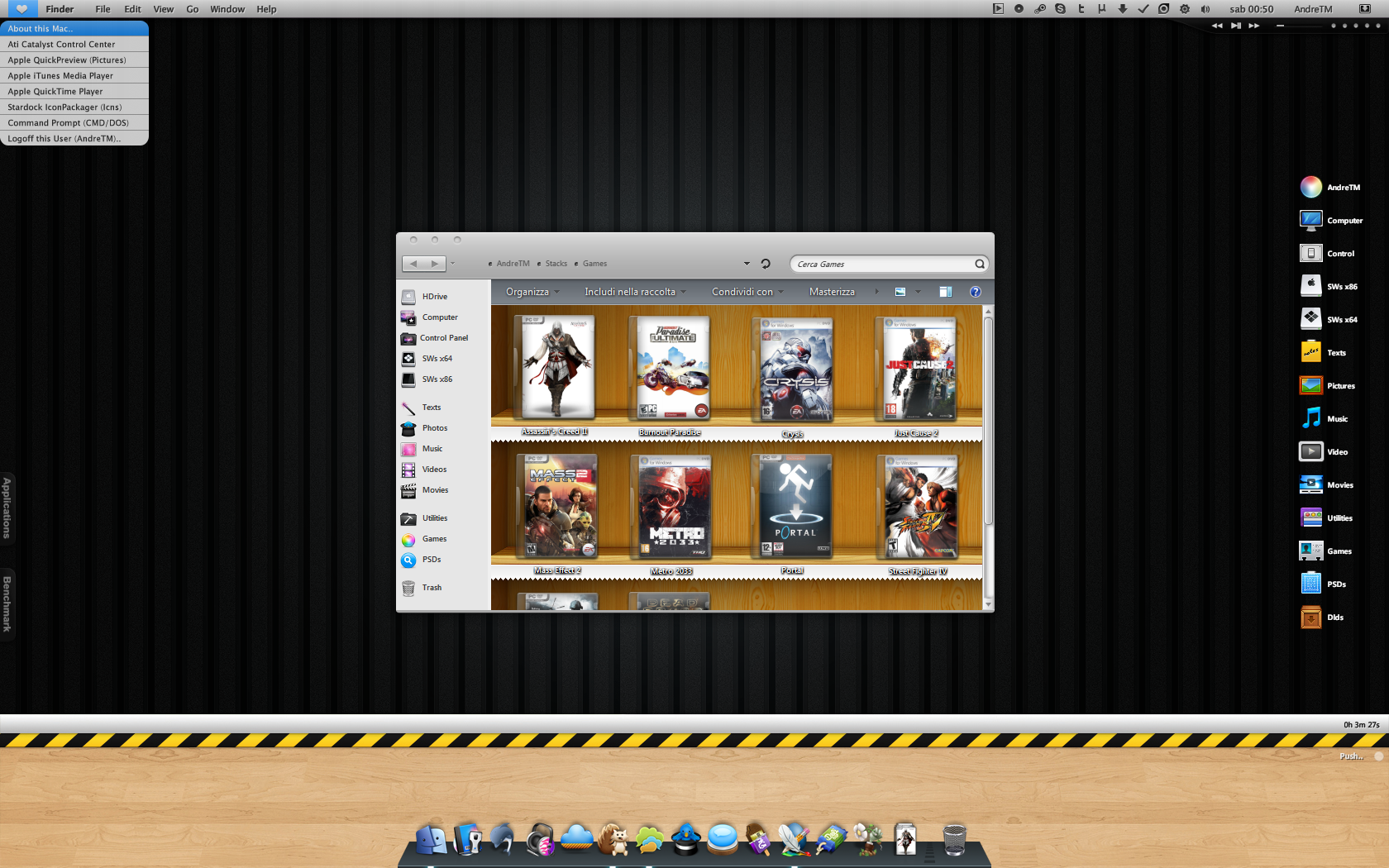Open PSDs folder in the explorer sidebar
This screenshot has width=1389, height=868.
(x=422, y=560)
